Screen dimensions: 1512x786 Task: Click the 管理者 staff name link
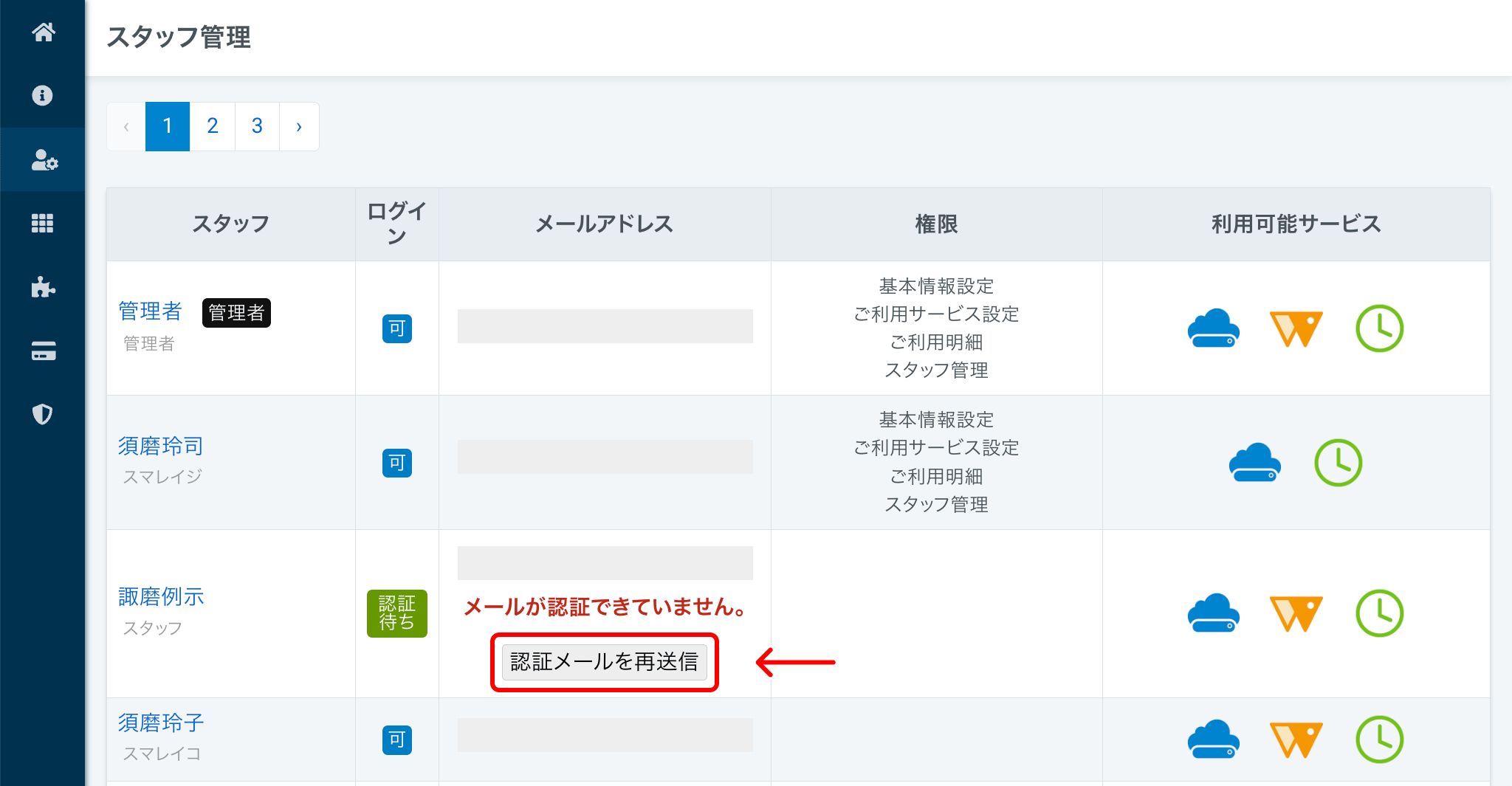pos(150,311)
